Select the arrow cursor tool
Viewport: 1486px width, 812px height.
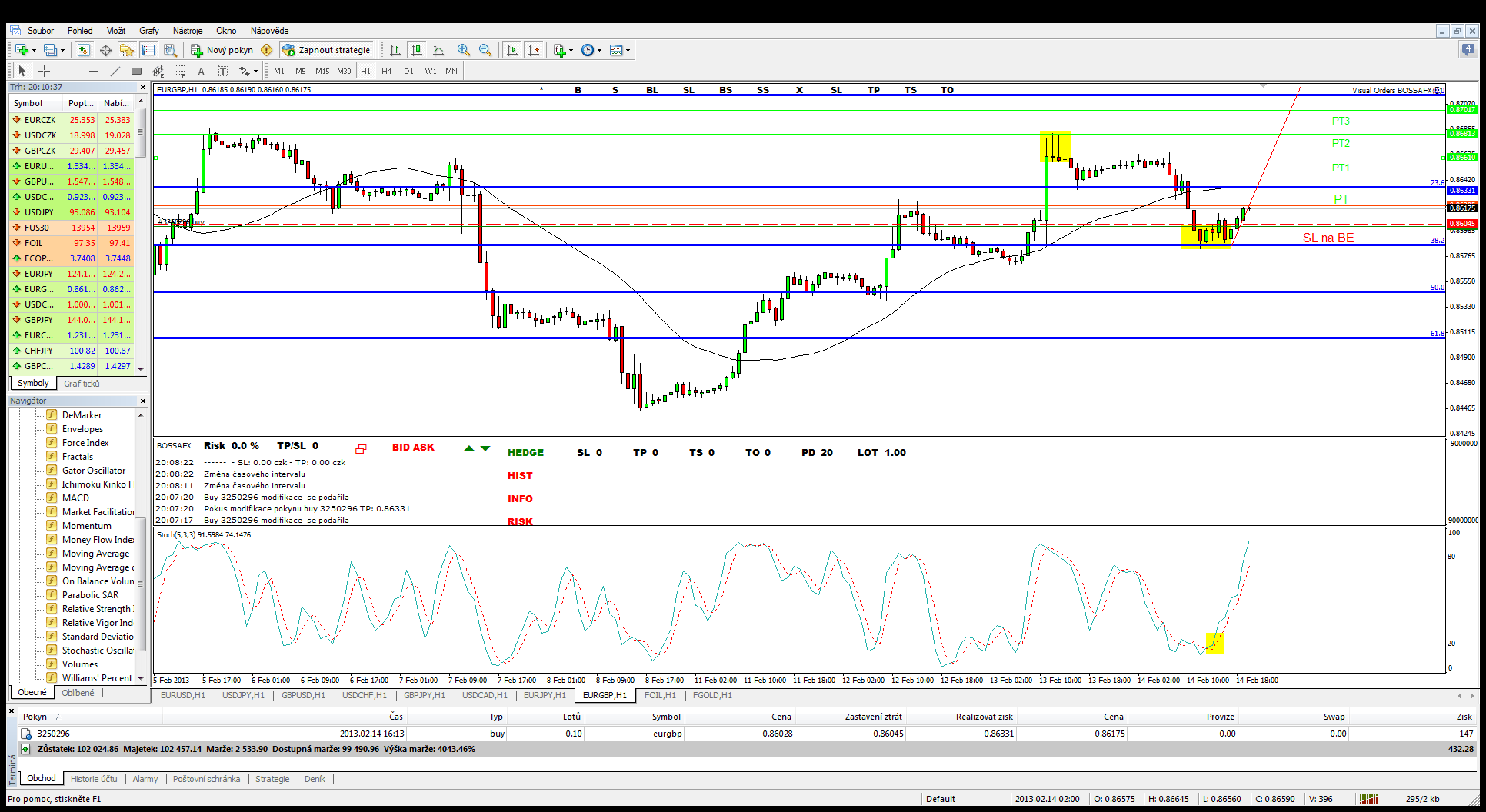(x=22, y=71)
